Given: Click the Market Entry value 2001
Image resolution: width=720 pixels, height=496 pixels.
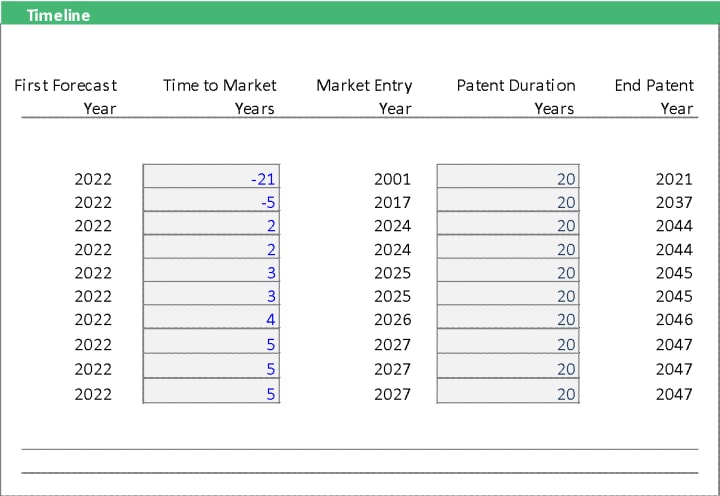Looking at the screenshot, I should pyautogui.click(x=392, y=179).
